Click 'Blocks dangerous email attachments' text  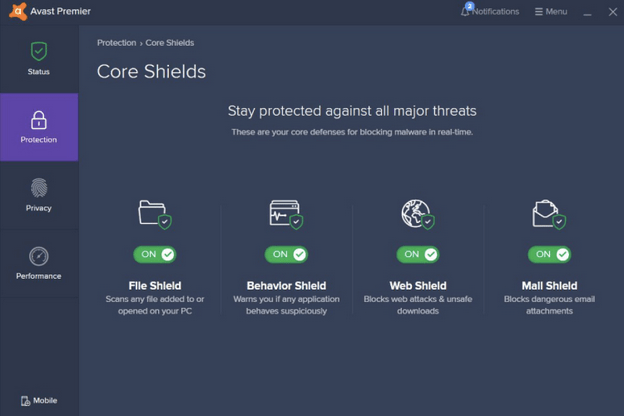coord(549,305)
